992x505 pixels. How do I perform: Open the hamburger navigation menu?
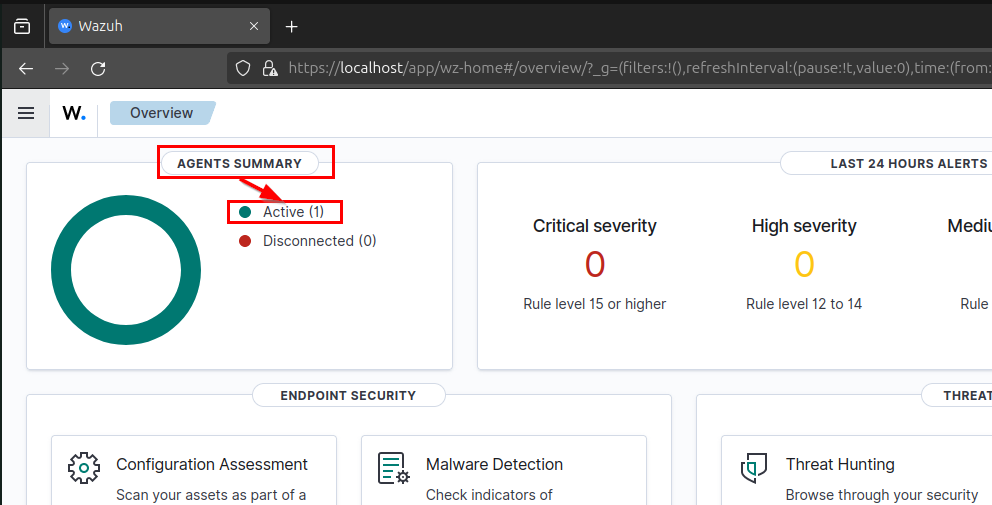tap(26, 113)
